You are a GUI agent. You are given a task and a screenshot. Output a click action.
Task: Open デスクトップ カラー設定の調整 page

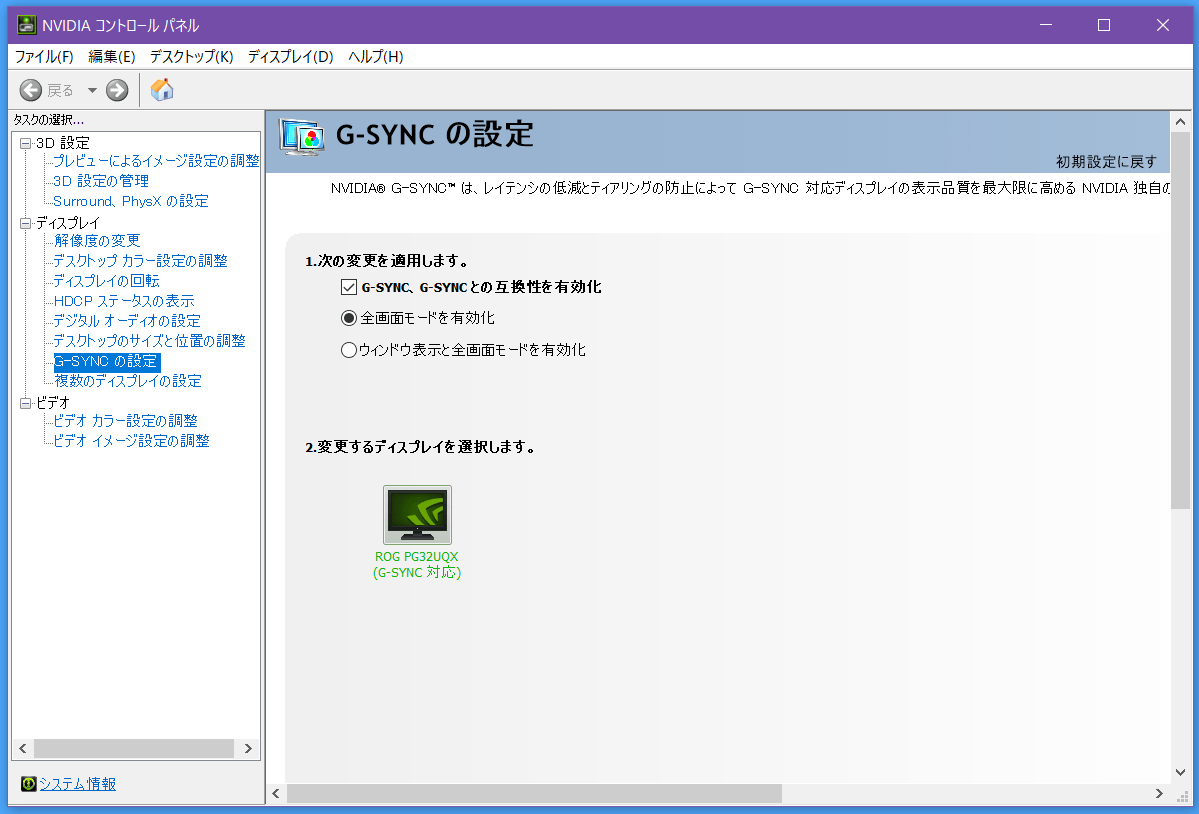tap(140, 261)
